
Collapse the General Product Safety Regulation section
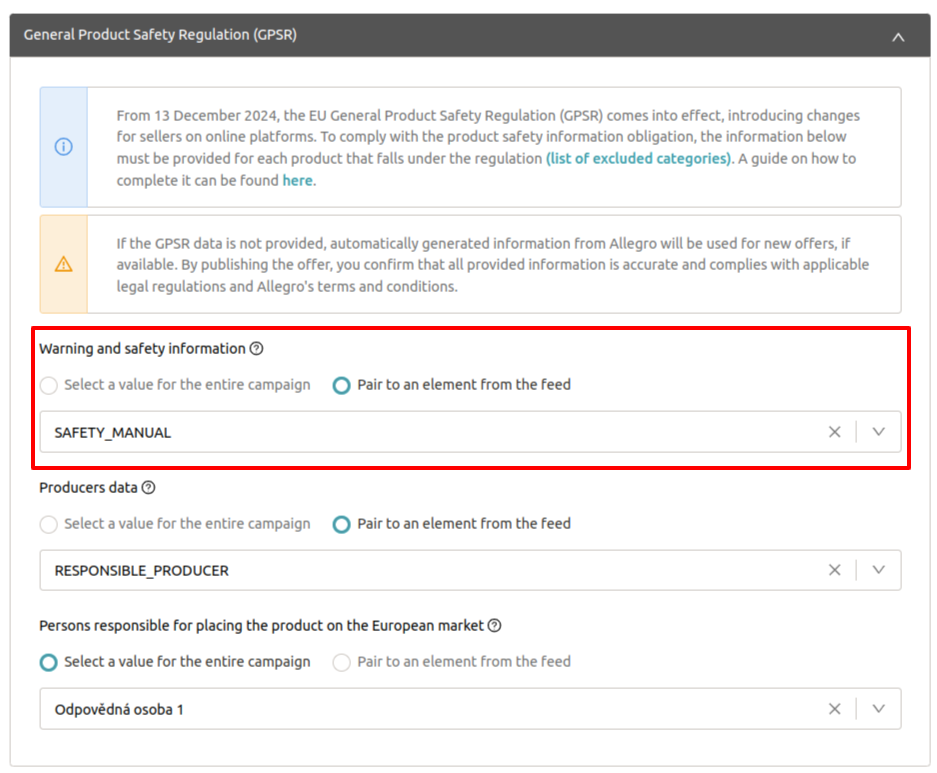point(898,36)
